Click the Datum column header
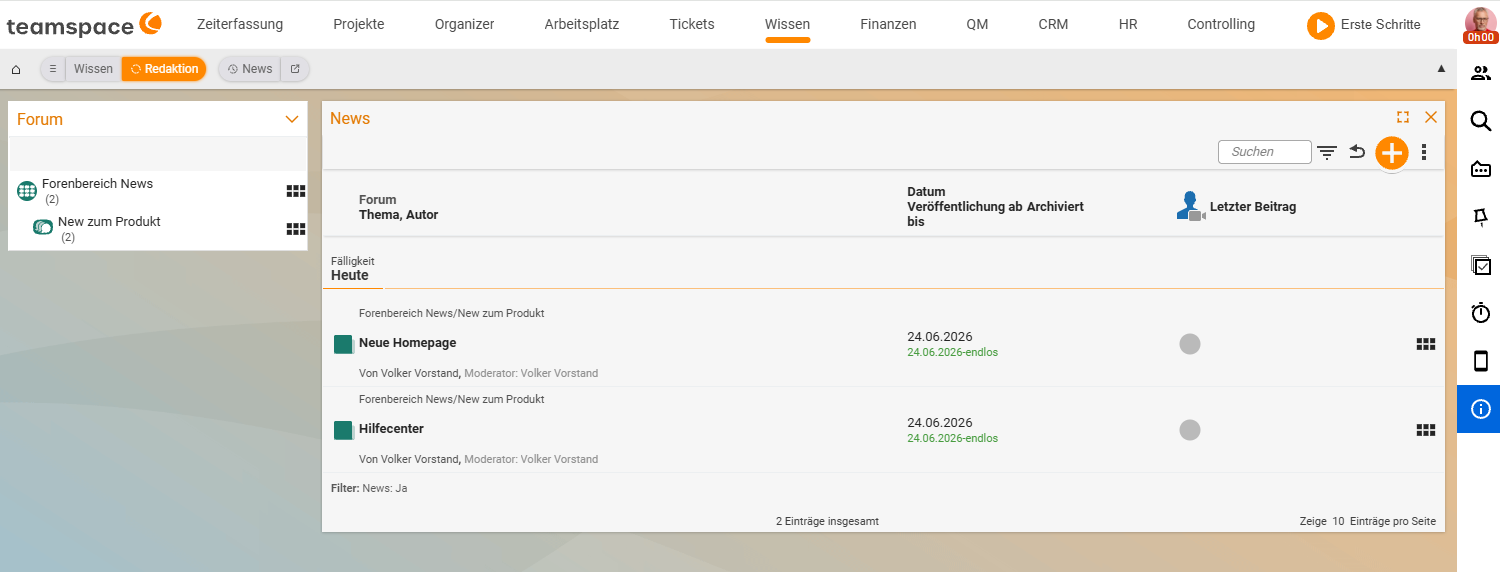 [x=926, y=192]
